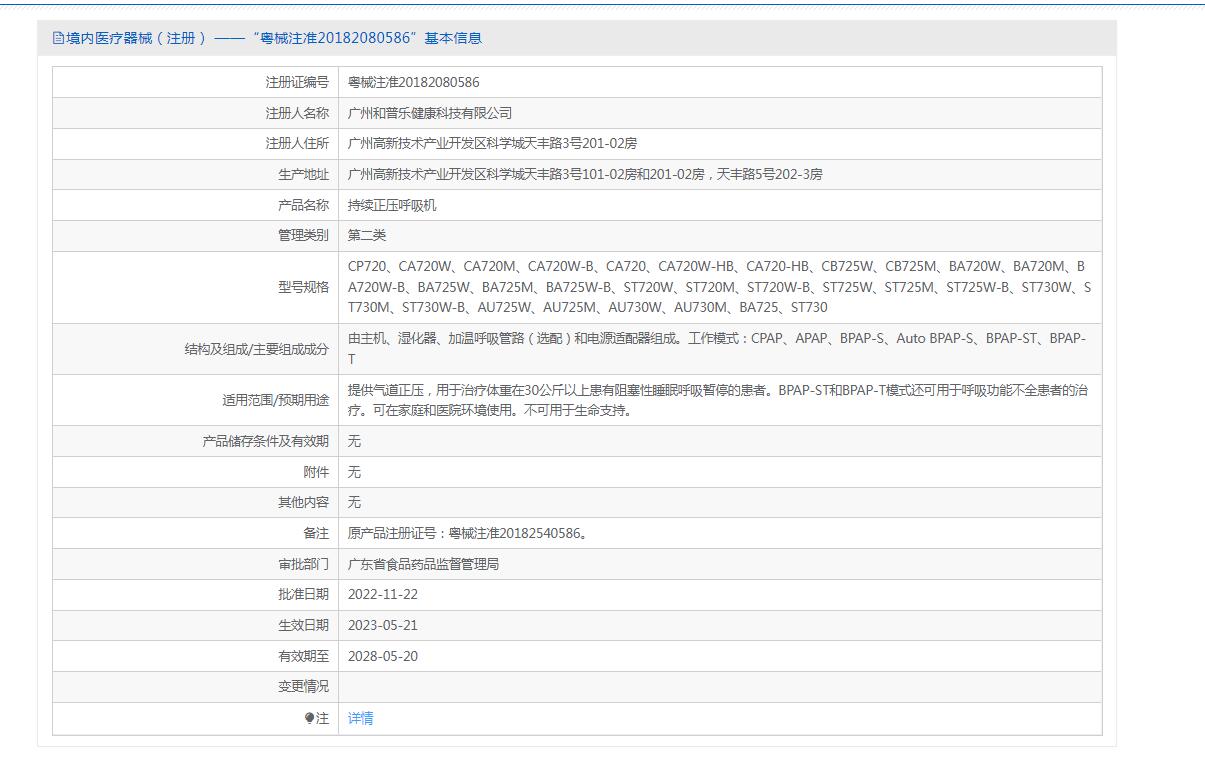
Task: Click the 注册人住所 address value ending 3号201-02房
Action: coord(492,144)
